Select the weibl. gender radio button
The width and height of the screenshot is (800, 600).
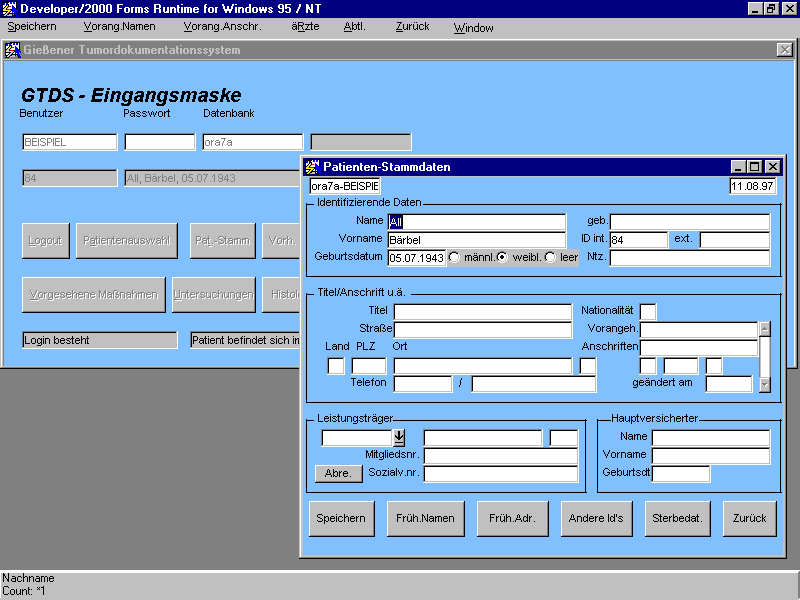click(503, 257)
